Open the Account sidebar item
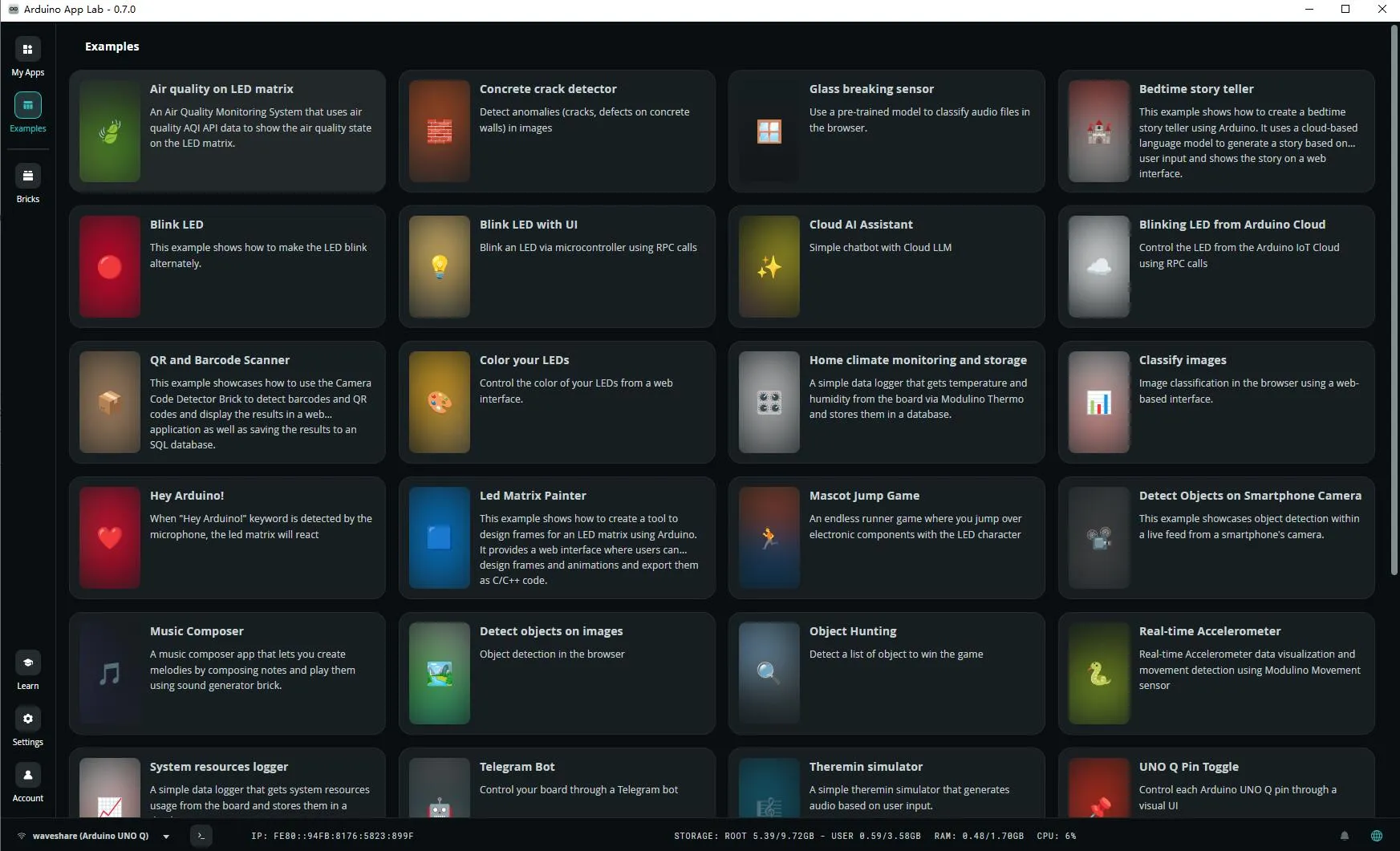 (27, 783)
